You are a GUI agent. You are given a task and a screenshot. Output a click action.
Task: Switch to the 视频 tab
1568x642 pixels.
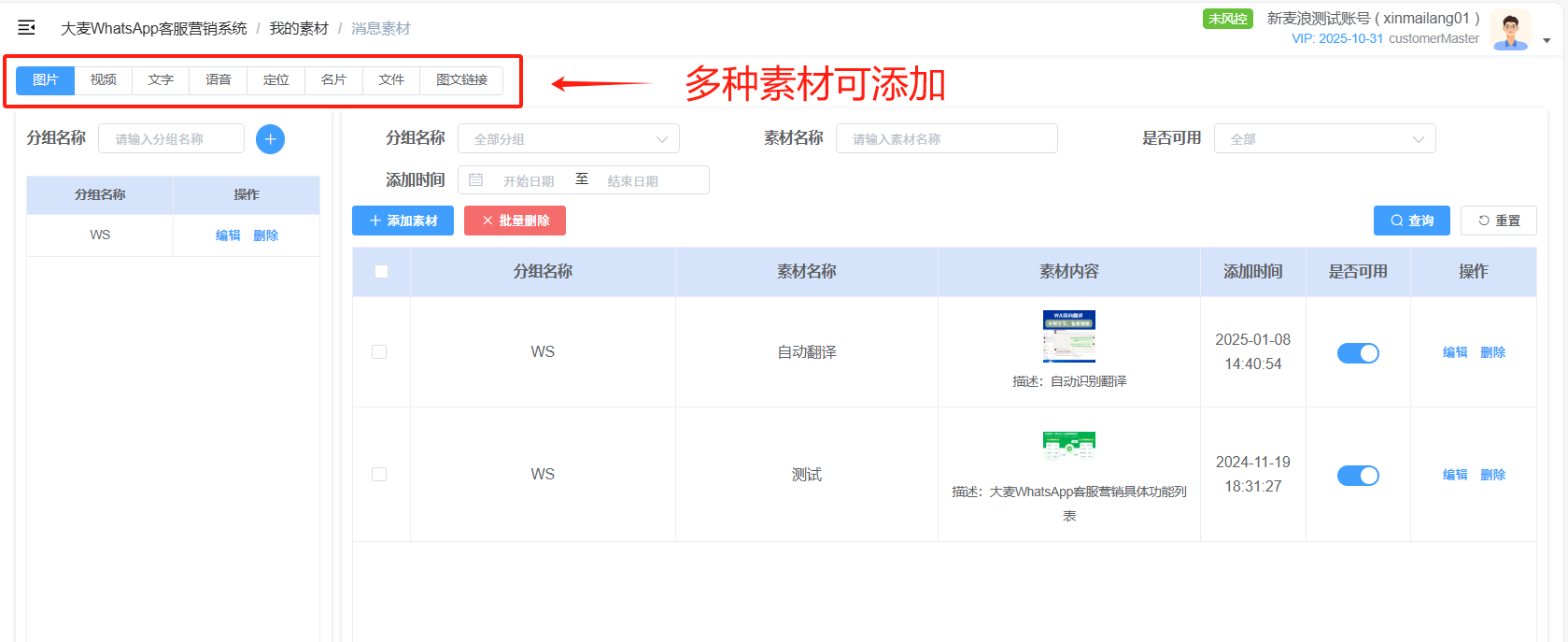click(x=103, y=80)
